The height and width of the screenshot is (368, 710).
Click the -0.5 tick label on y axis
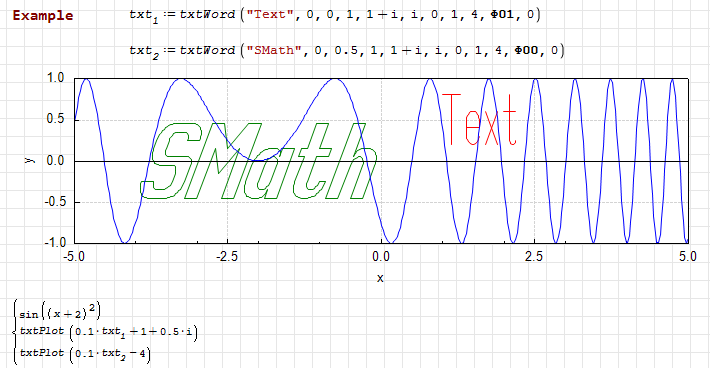tap(55, 202)
